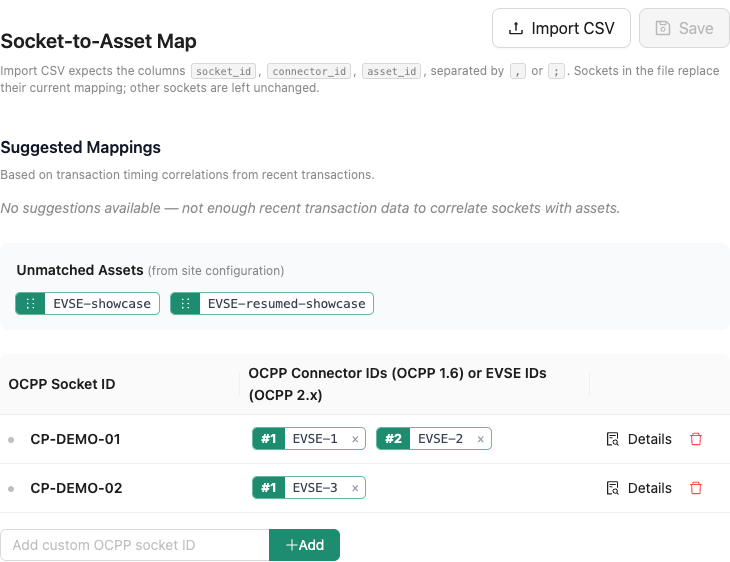
Task: Select the EVSE-showcase unmatched asset chip
Action: [x=88, y=304]
